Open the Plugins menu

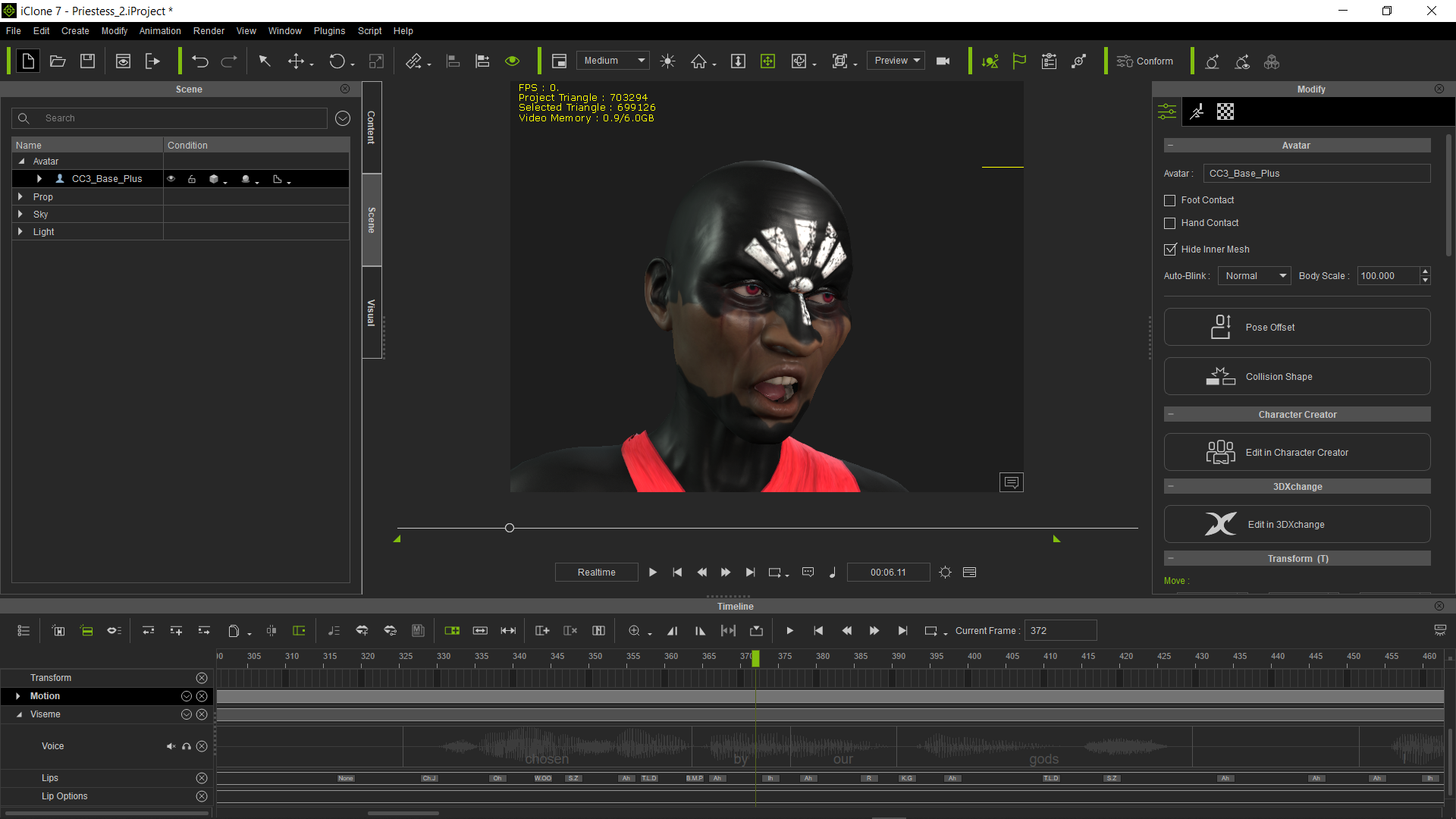pyautogui.click(x=329, y=31)
